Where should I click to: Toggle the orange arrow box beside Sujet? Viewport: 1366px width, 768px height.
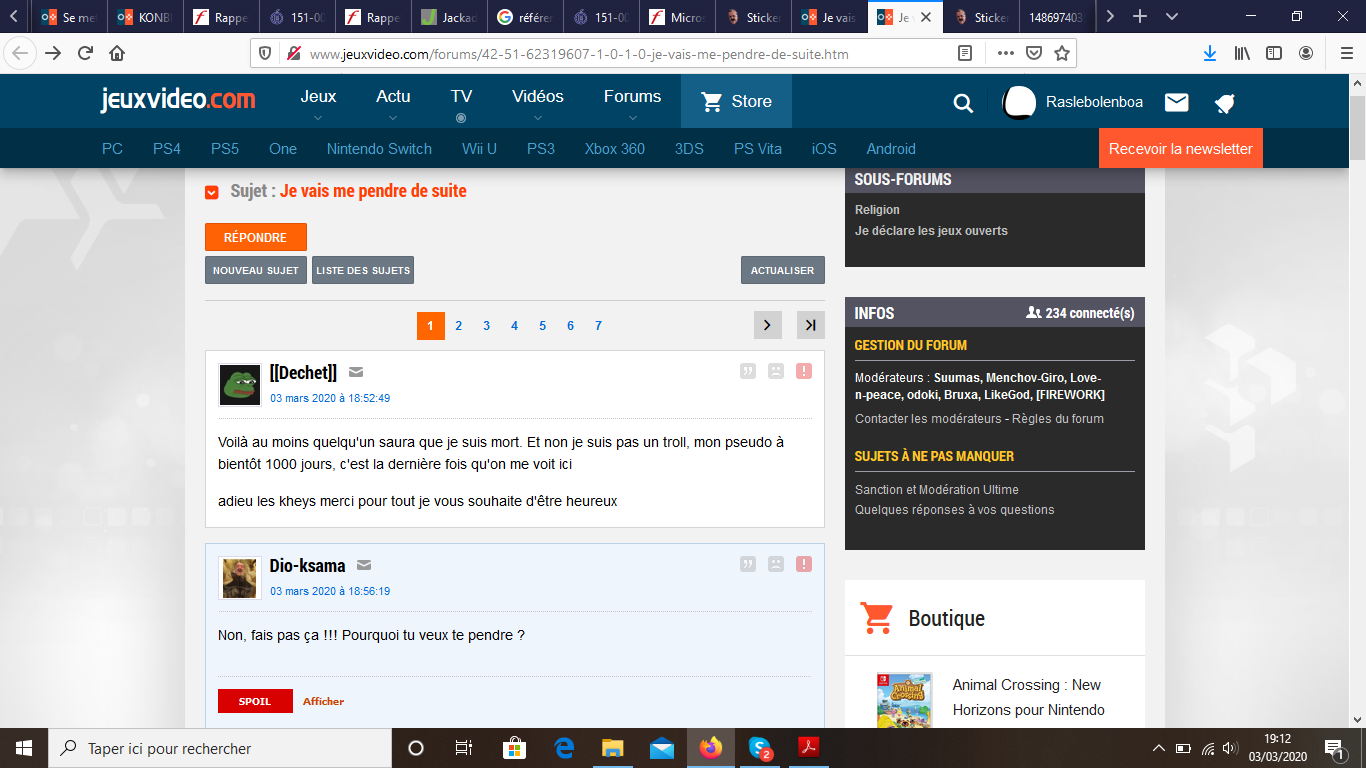(x=212, y=192)
